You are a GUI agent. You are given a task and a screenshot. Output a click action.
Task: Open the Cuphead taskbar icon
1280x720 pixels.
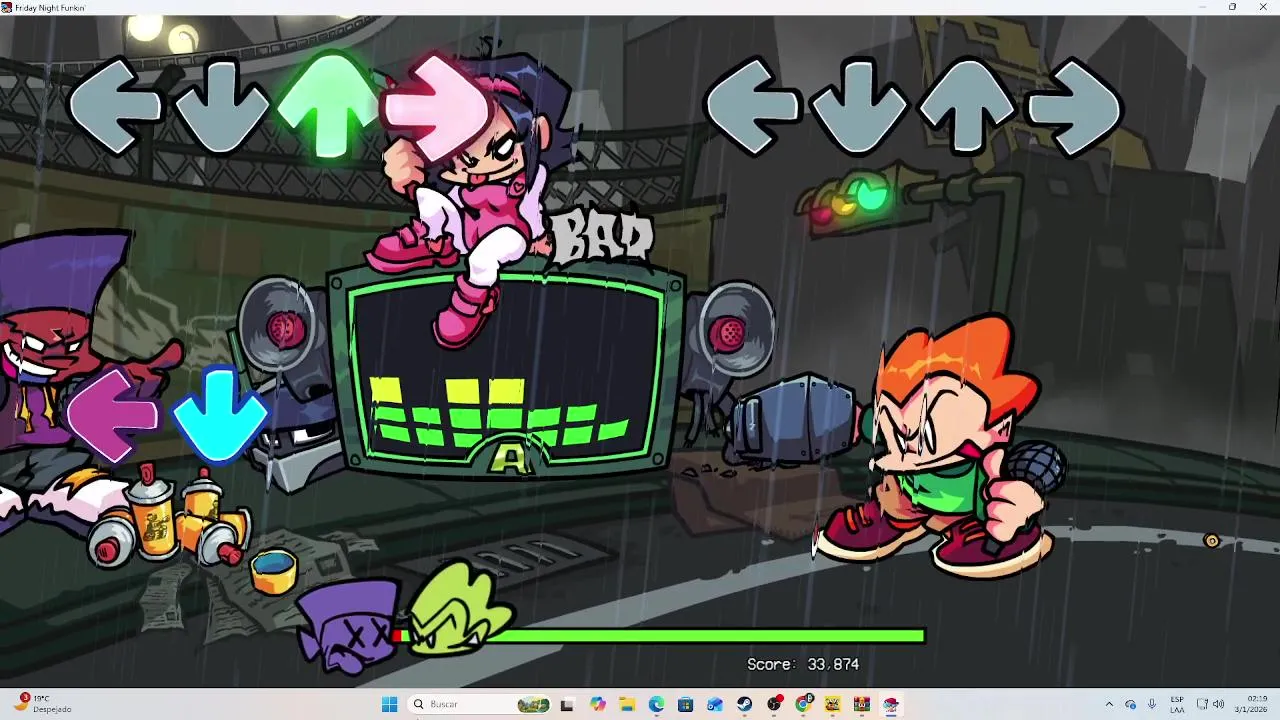pos(832,704)
